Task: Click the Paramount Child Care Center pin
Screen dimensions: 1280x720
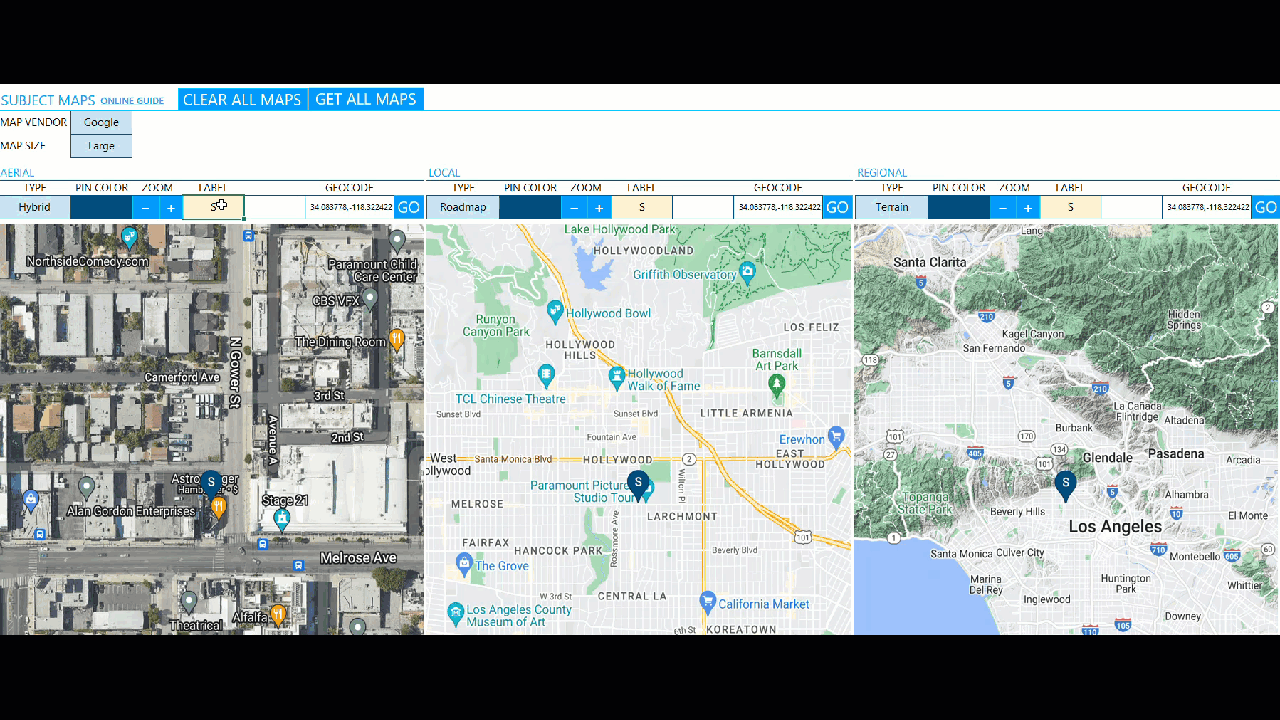Action: coord(398,240)
